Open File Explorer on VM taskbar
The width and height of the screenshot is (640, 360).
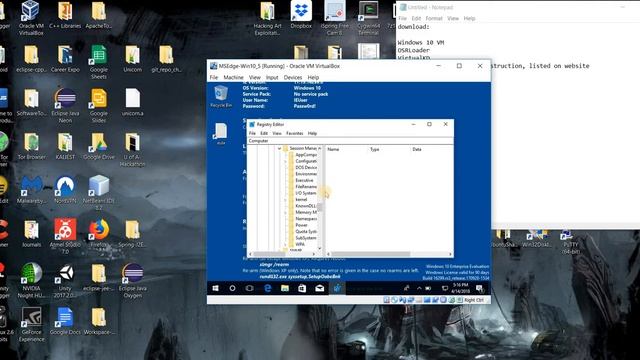click(284, 288)
